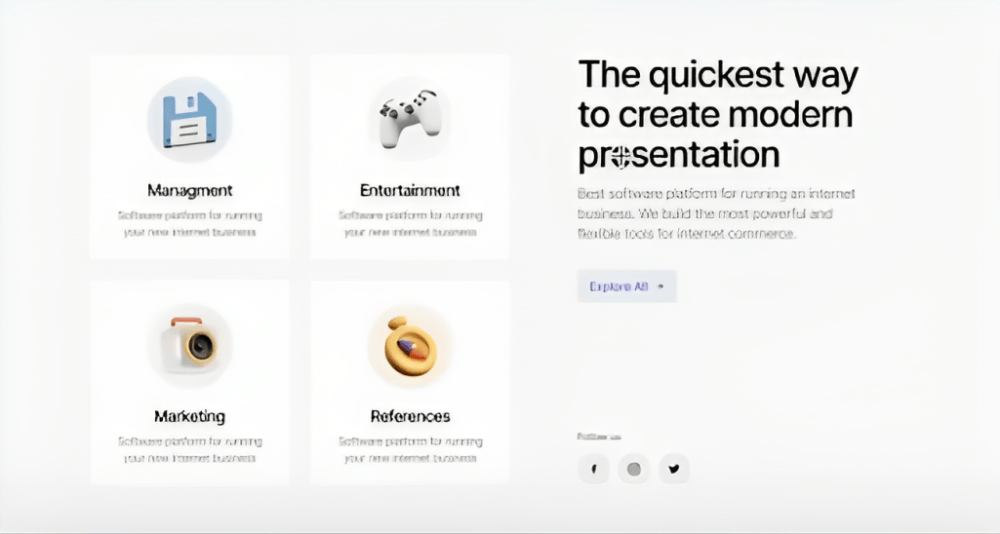1000x534 pixels.
Task: Click the compass References icon
Action: [x=410, y=345]
